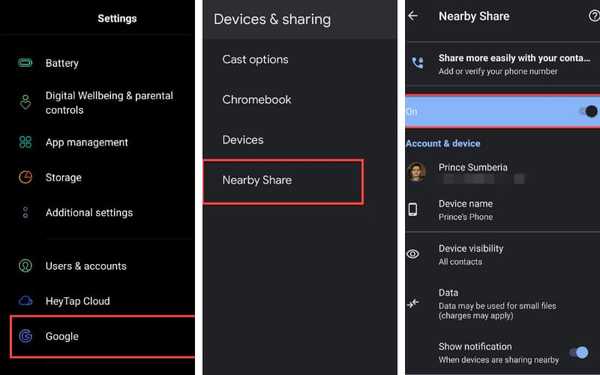This screenshot has height=375, width=600.
Task: Tap the Prince Sumberia profile picture
Action: (x=416, y=171)
